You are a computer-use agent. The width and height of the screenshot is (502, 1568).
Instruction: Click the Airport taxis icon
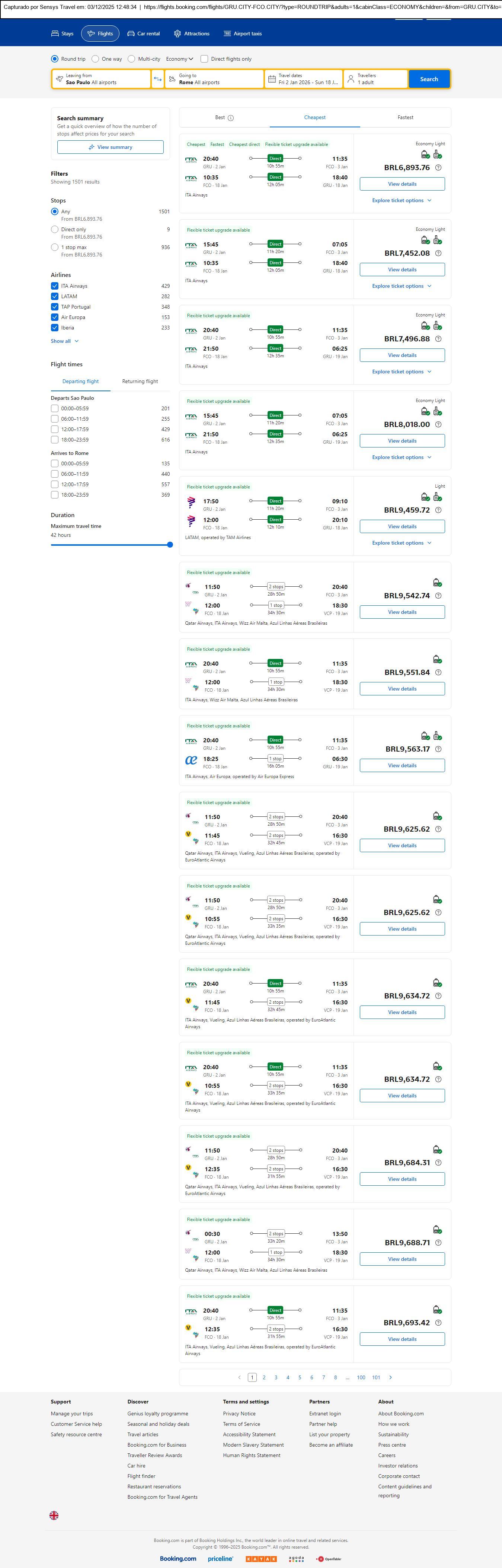227,34
